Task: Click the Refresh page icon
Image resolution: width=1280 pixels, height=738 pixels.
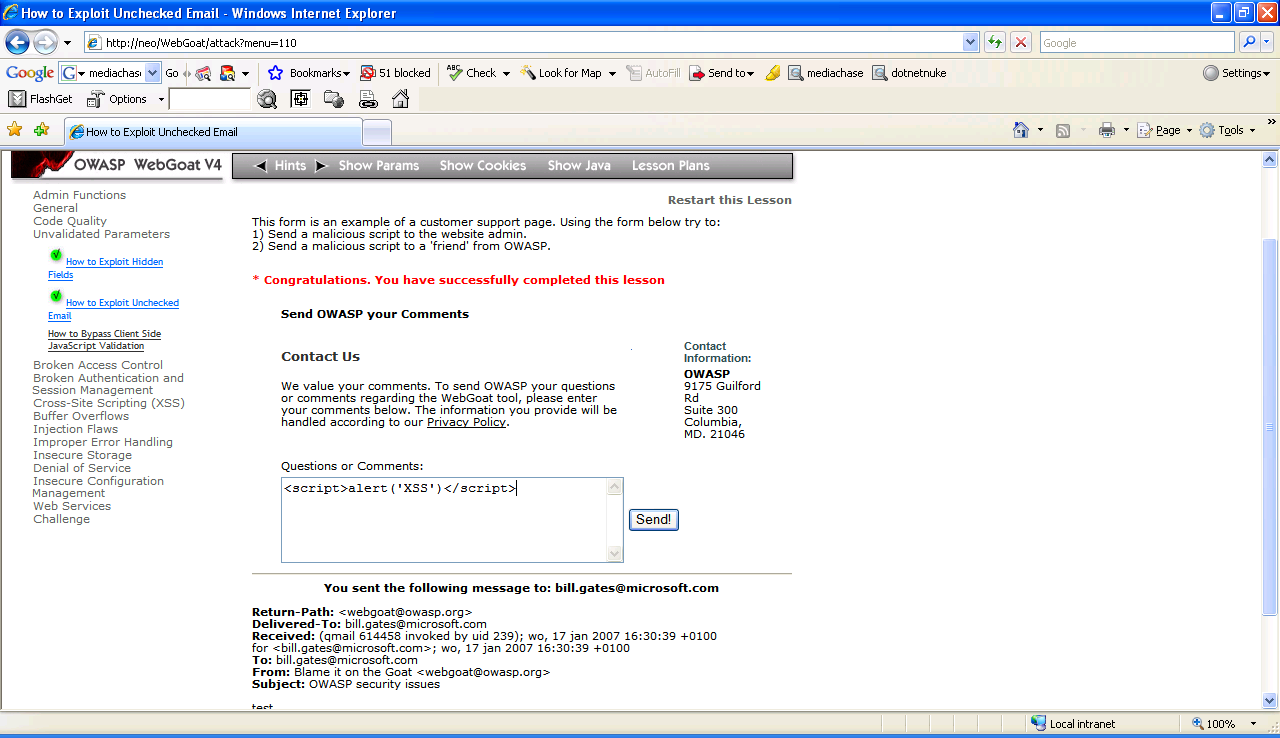Action: click(x=995, y=42)
